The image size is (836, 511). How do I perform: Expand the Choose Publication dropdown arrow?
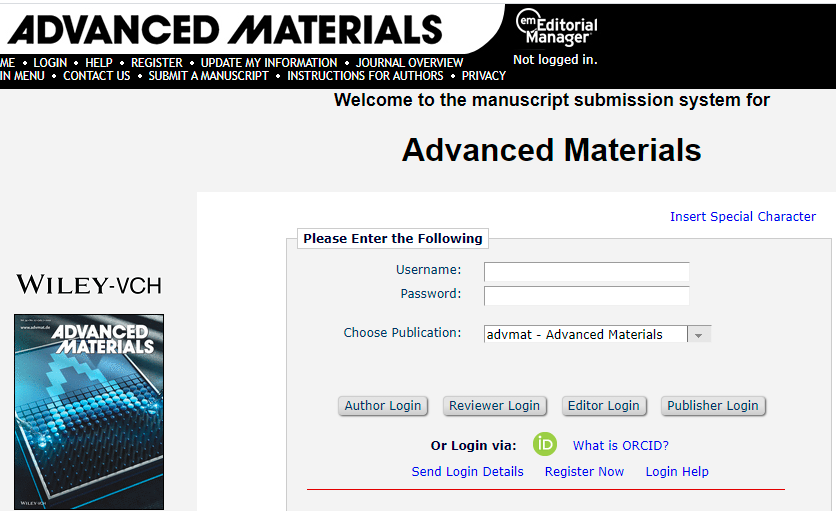pos(700,335)
